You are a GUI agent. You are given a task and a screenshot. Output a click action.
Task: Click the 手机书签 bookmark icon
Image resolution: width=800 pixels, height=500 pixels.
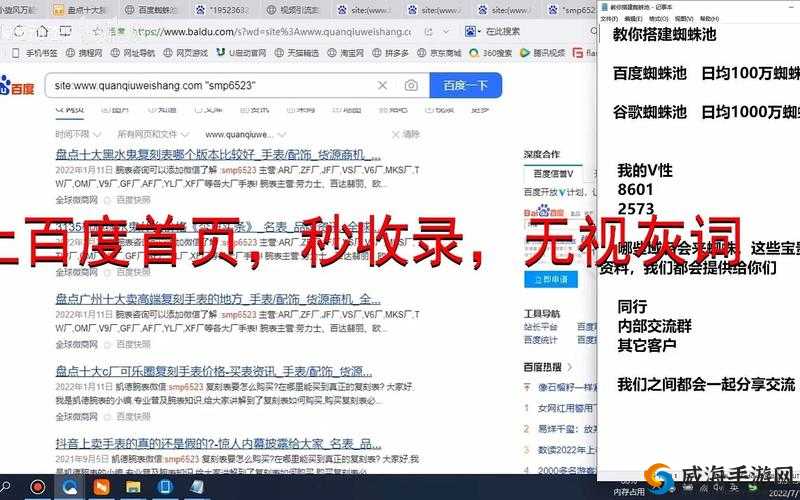click(x=15, y=53)
